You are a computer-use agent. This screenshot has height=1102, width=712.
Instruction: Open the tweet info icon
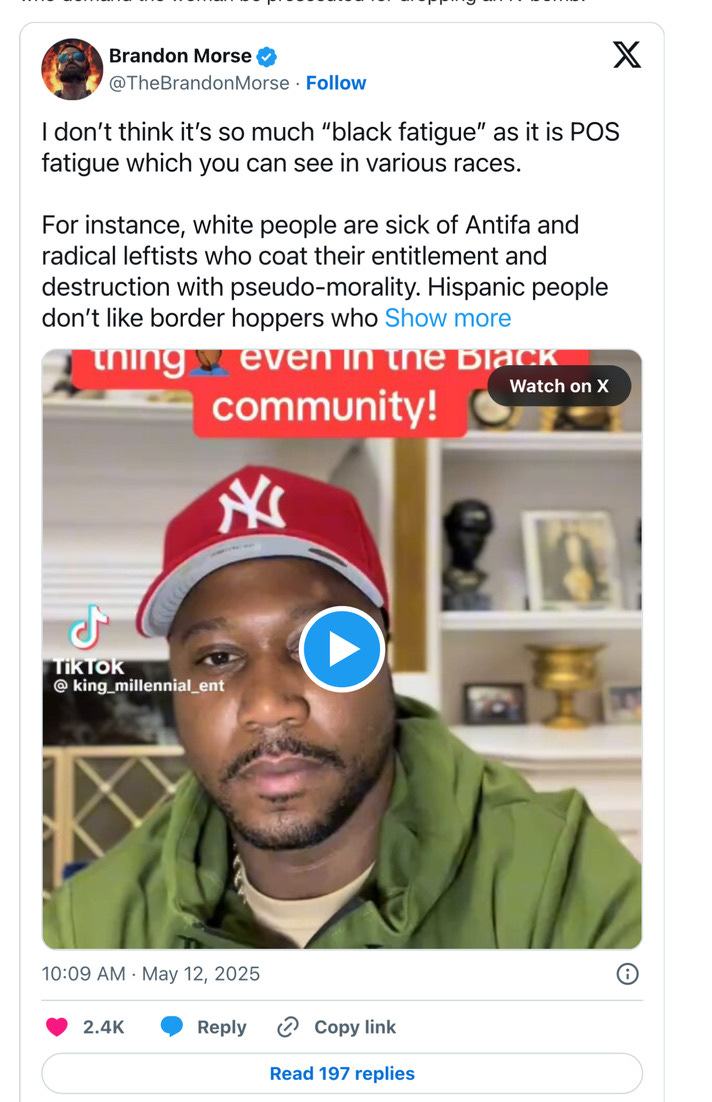[x=627, y=973]
